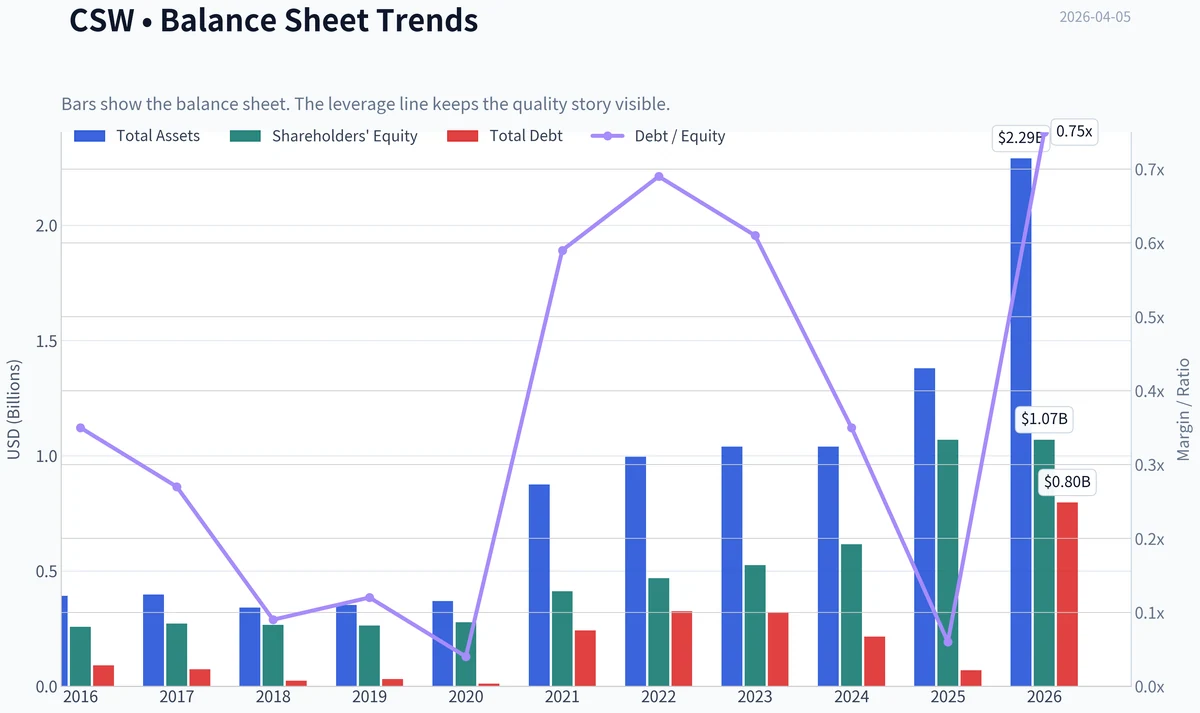Click the 2022 Total Debt red bar
Viewport: 1200px width, 713px height.
click(681, 648)
